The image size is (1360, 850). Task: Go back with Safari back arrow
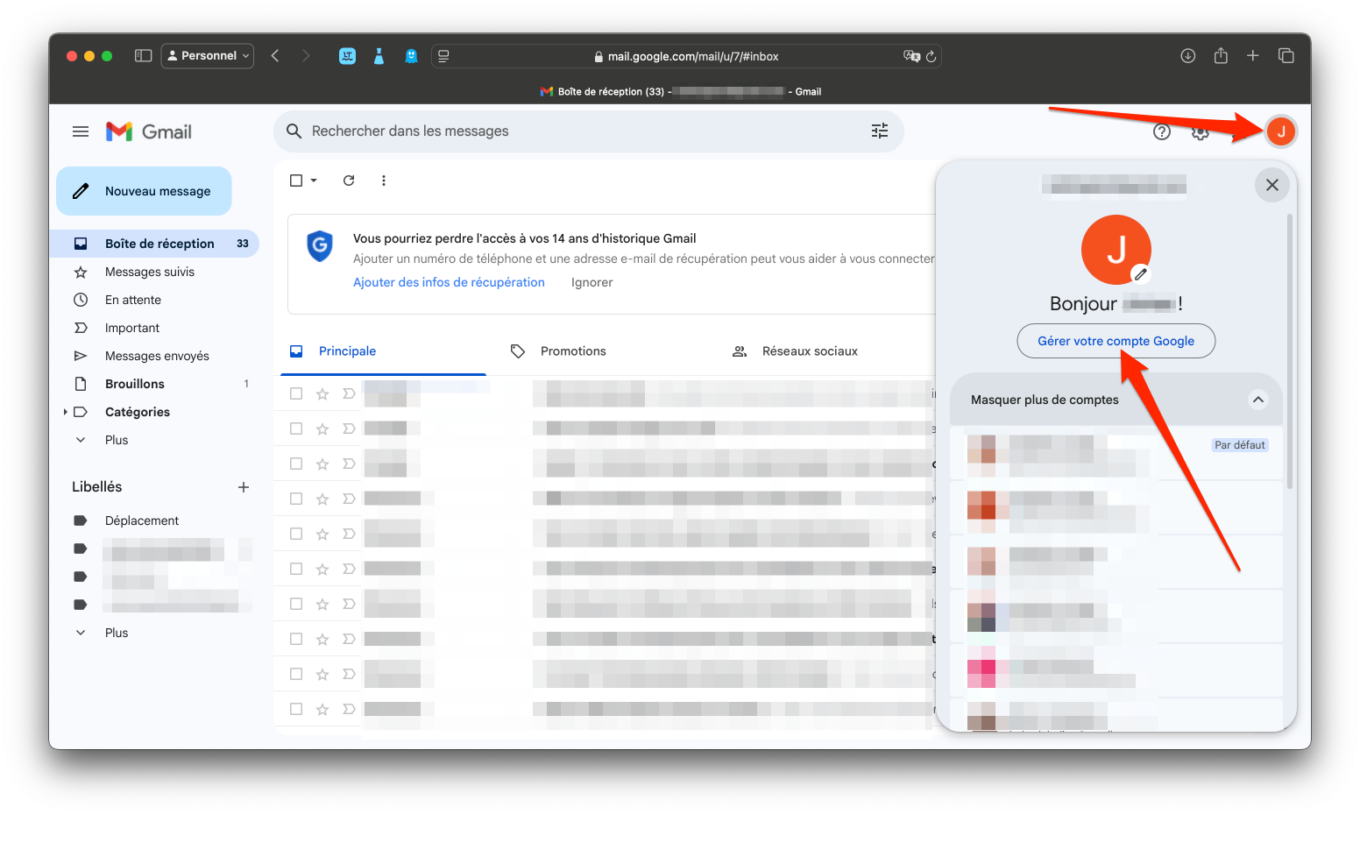tap(275, 56)
